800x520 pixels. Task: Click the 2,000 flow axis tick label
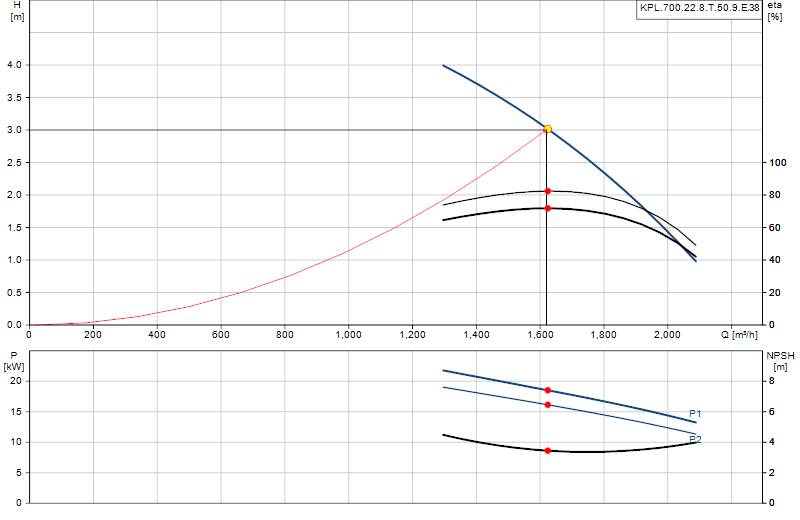(x=667, y=335)
